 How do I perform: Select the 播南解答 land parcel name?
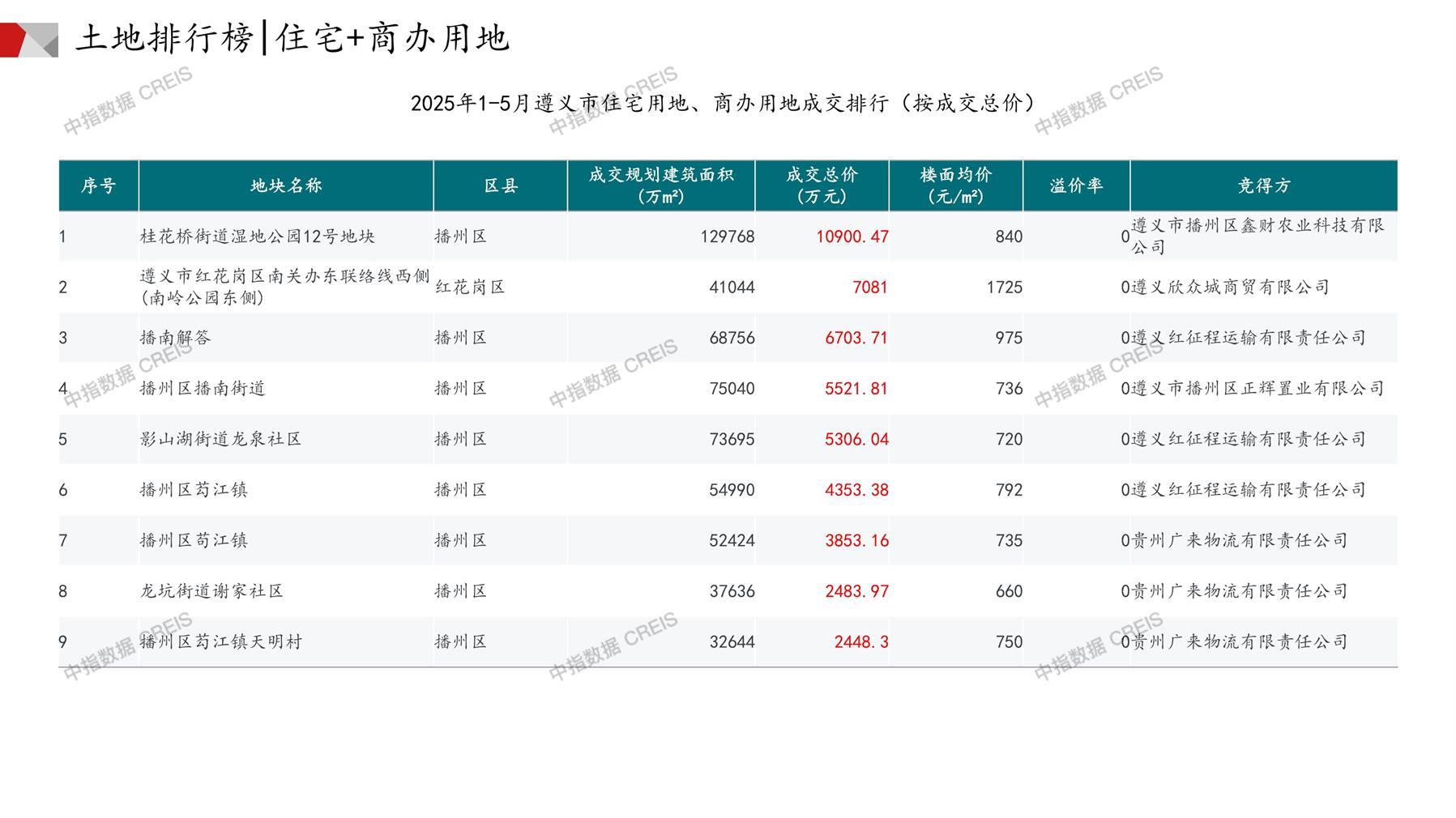point(175,338)
